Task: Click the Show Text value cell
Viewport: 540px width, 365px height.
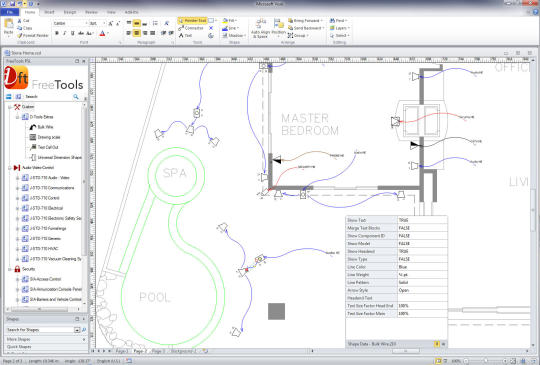Action: click(422, 220)
